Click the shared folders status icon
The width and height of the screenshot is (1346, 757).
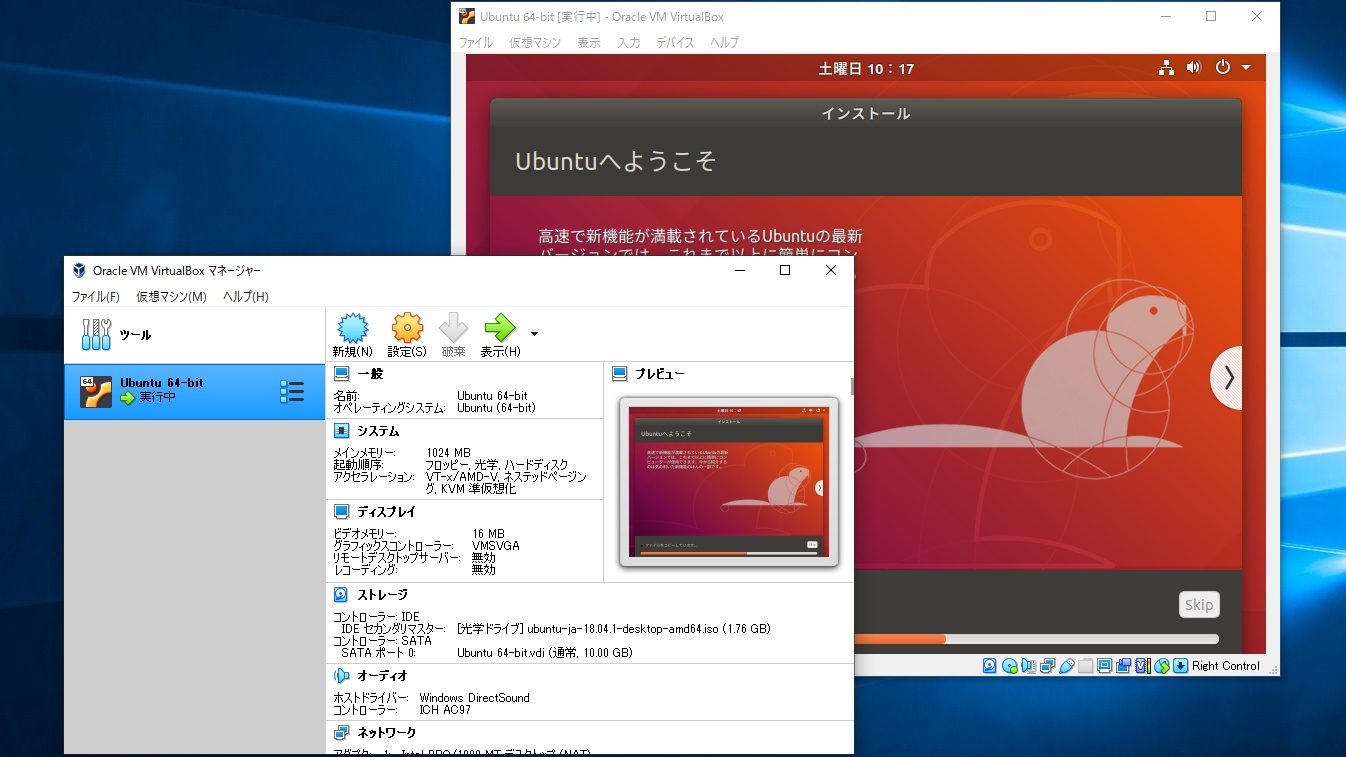coord(1085,665)
